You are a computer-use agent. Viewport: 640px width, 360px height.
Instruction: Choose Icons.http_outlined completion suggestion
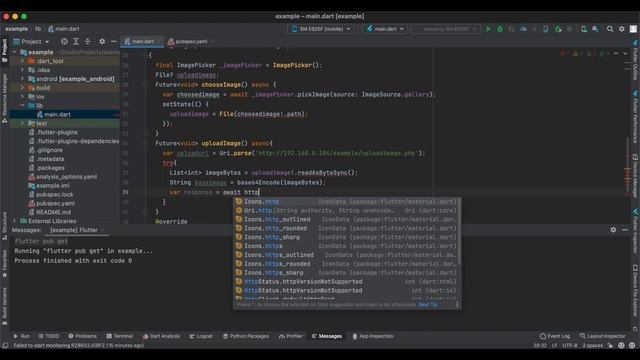click(x=346, y=219)
